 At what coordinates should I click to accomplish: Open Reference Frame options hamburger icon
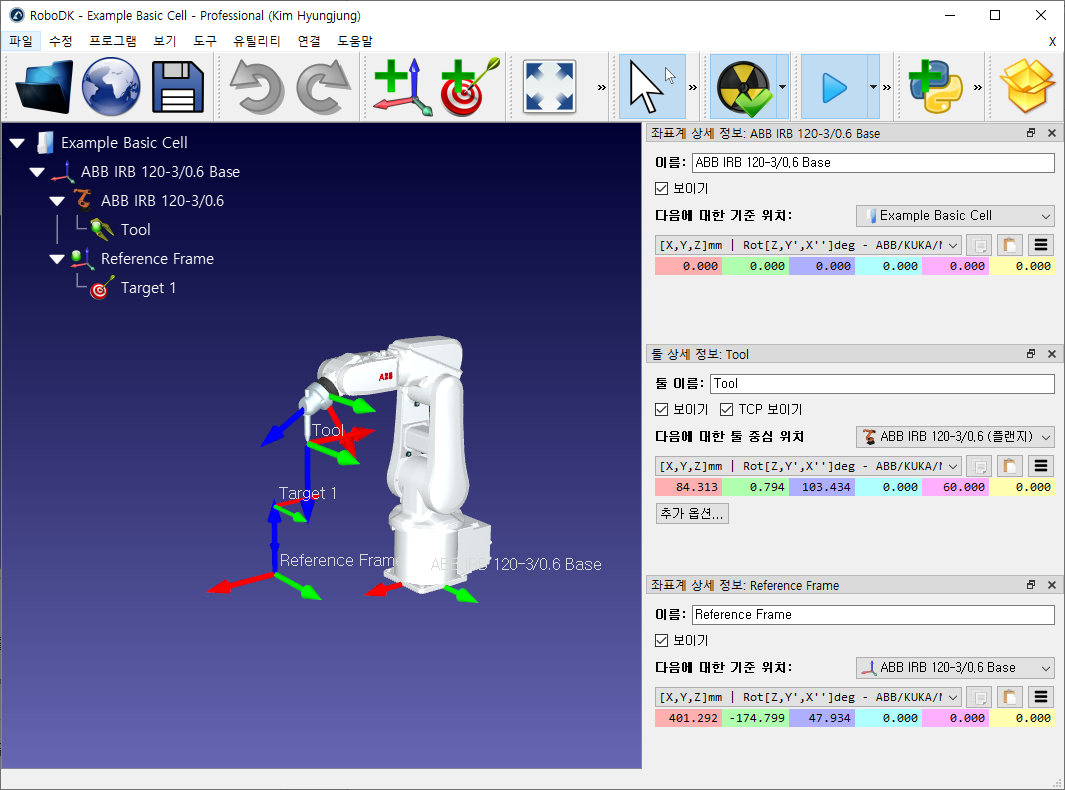tap(1041, 697)
